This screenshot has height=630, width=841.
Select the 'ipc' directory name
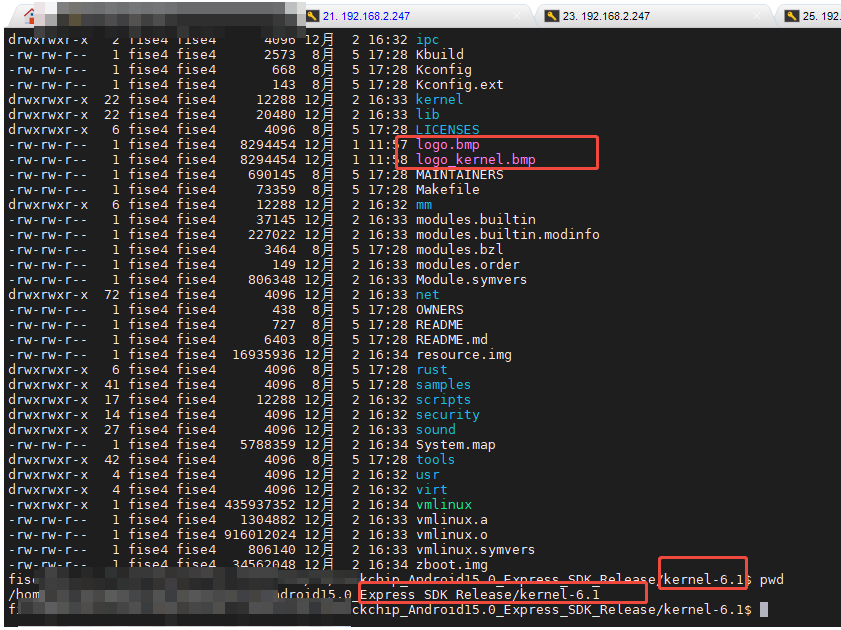(427, 40)
